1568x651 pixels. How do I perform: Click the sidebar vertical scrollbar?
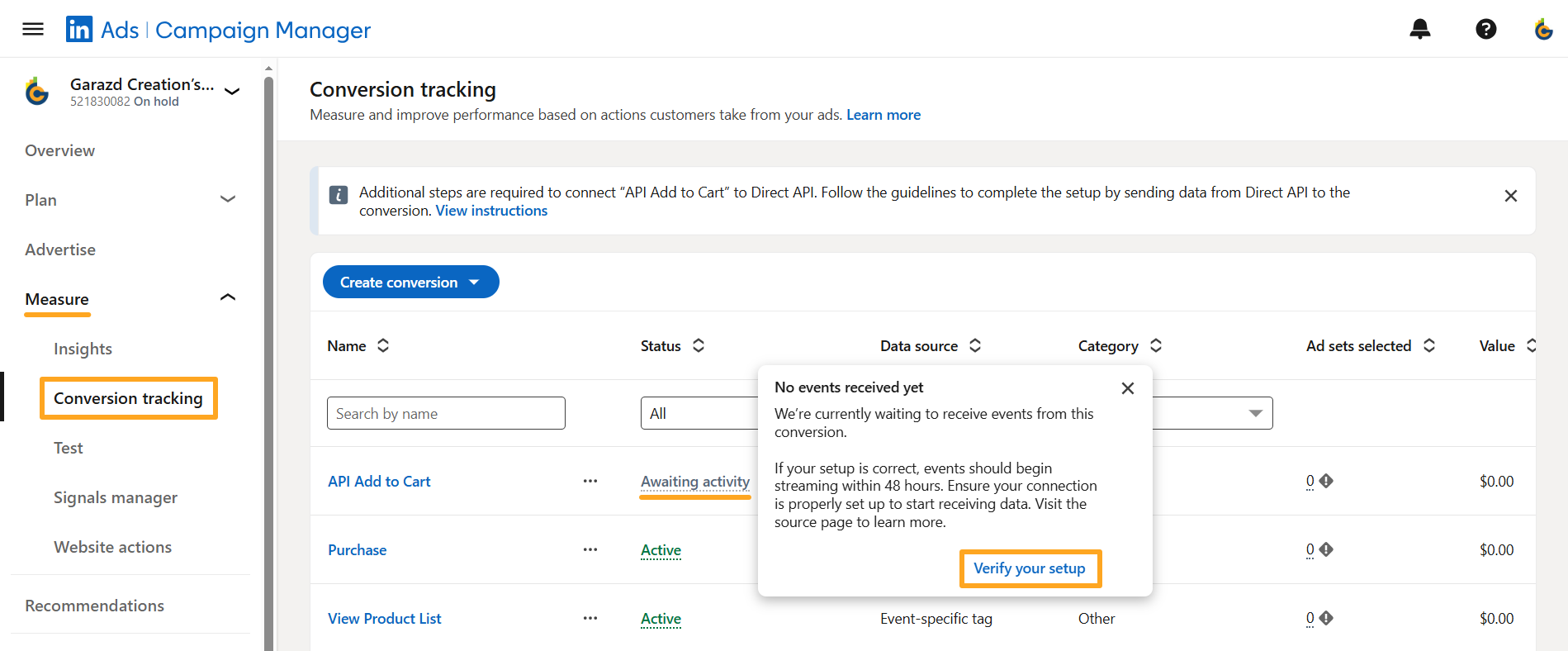[x=268, y=364]
